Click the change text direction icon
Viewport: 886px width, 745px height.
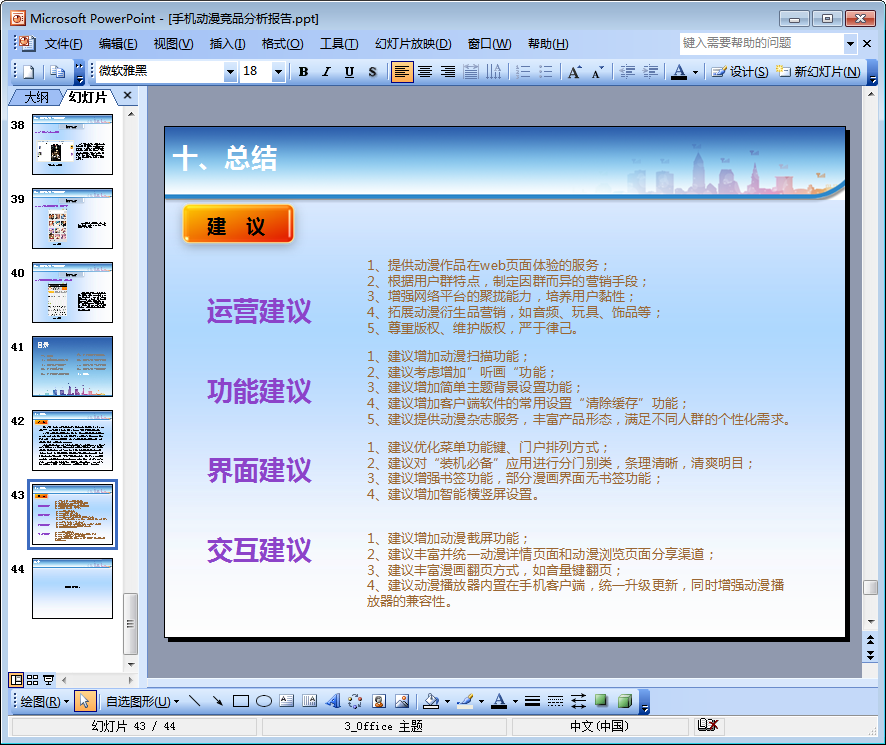click(x=493, y=72)
